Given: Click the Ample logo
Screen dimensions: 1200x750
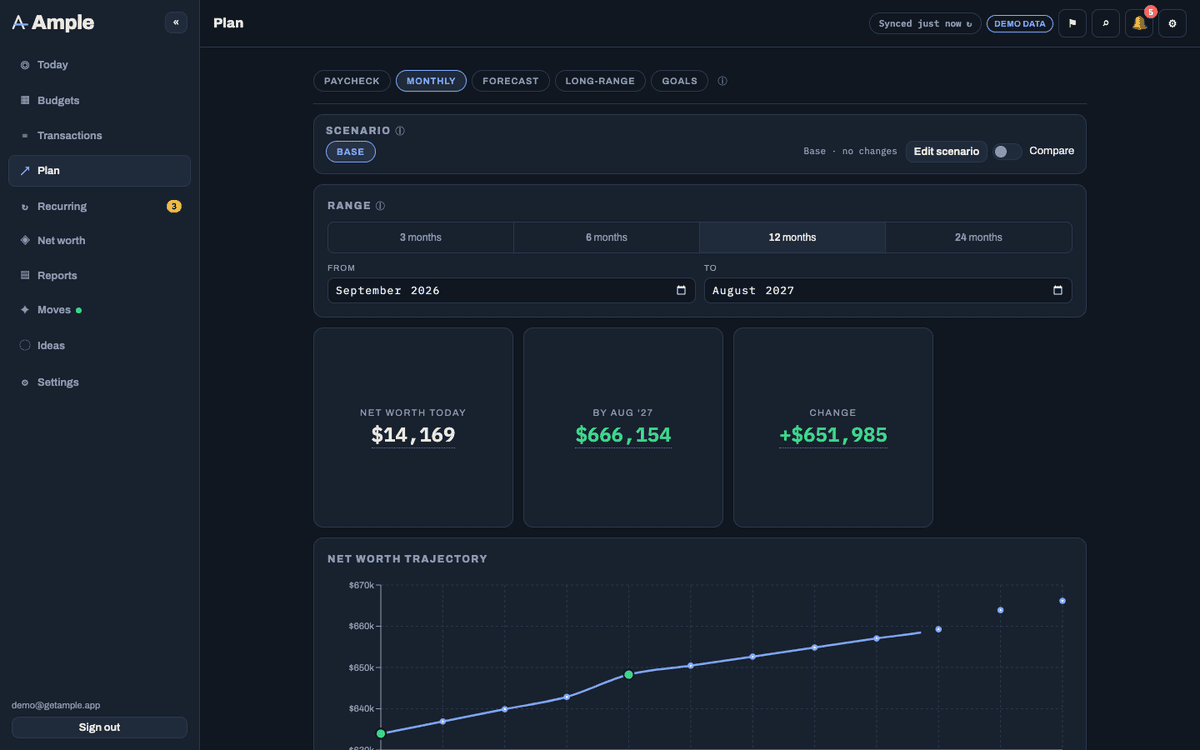Looking at the screenshot, I should pyautogui.click(x=53, y=22).
